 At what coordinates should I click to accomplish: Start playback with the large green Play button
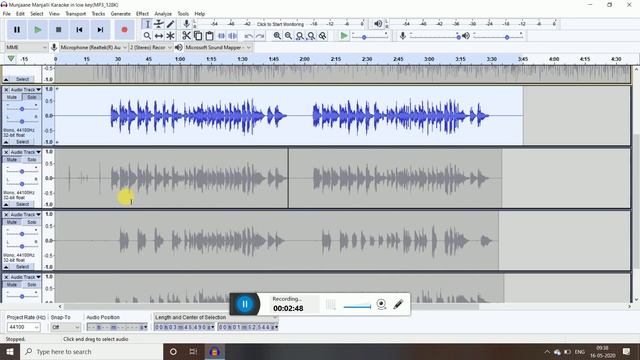[38, 30]
